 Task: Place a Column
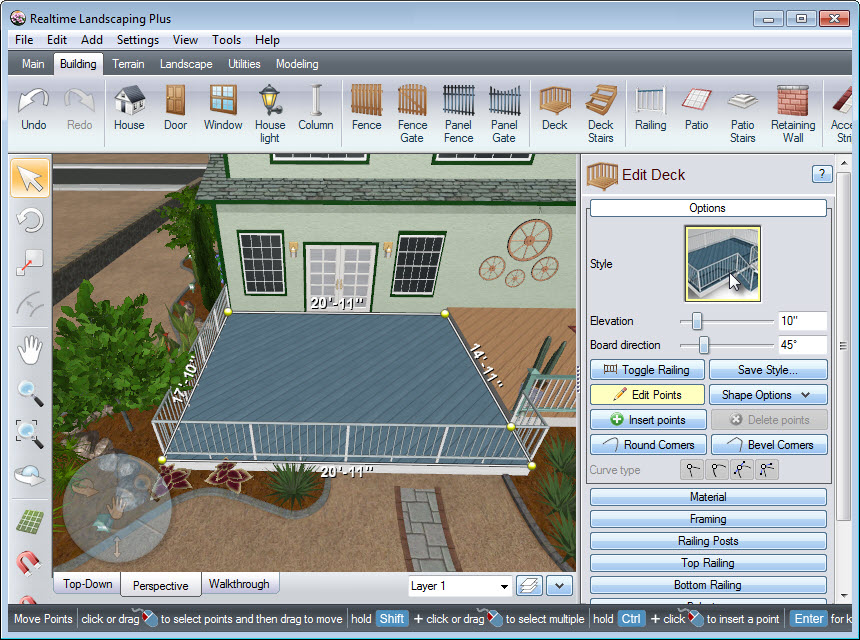coord(316,109)
